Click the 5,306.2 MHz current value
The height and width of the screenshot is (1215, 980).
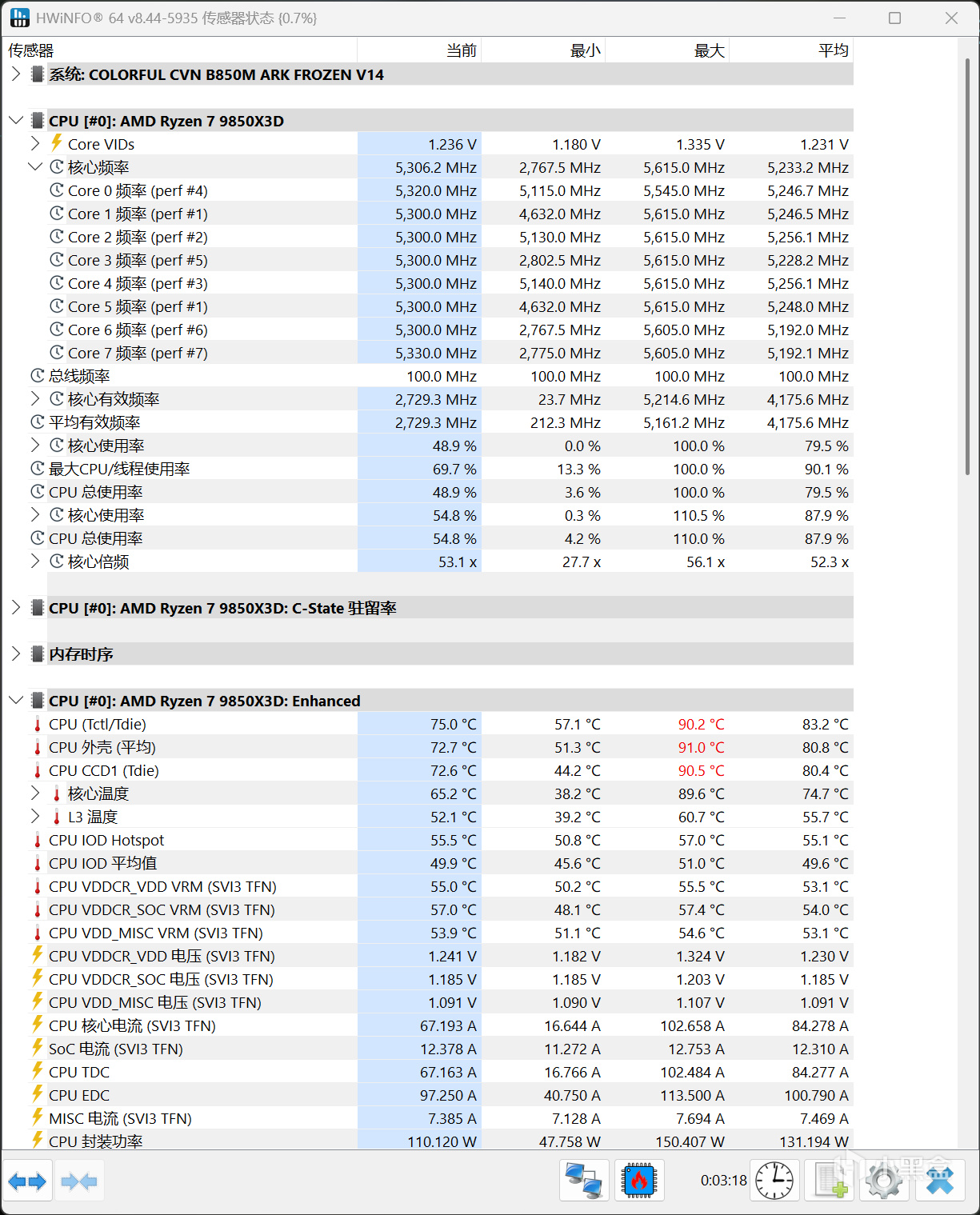[x=436, y=167]
